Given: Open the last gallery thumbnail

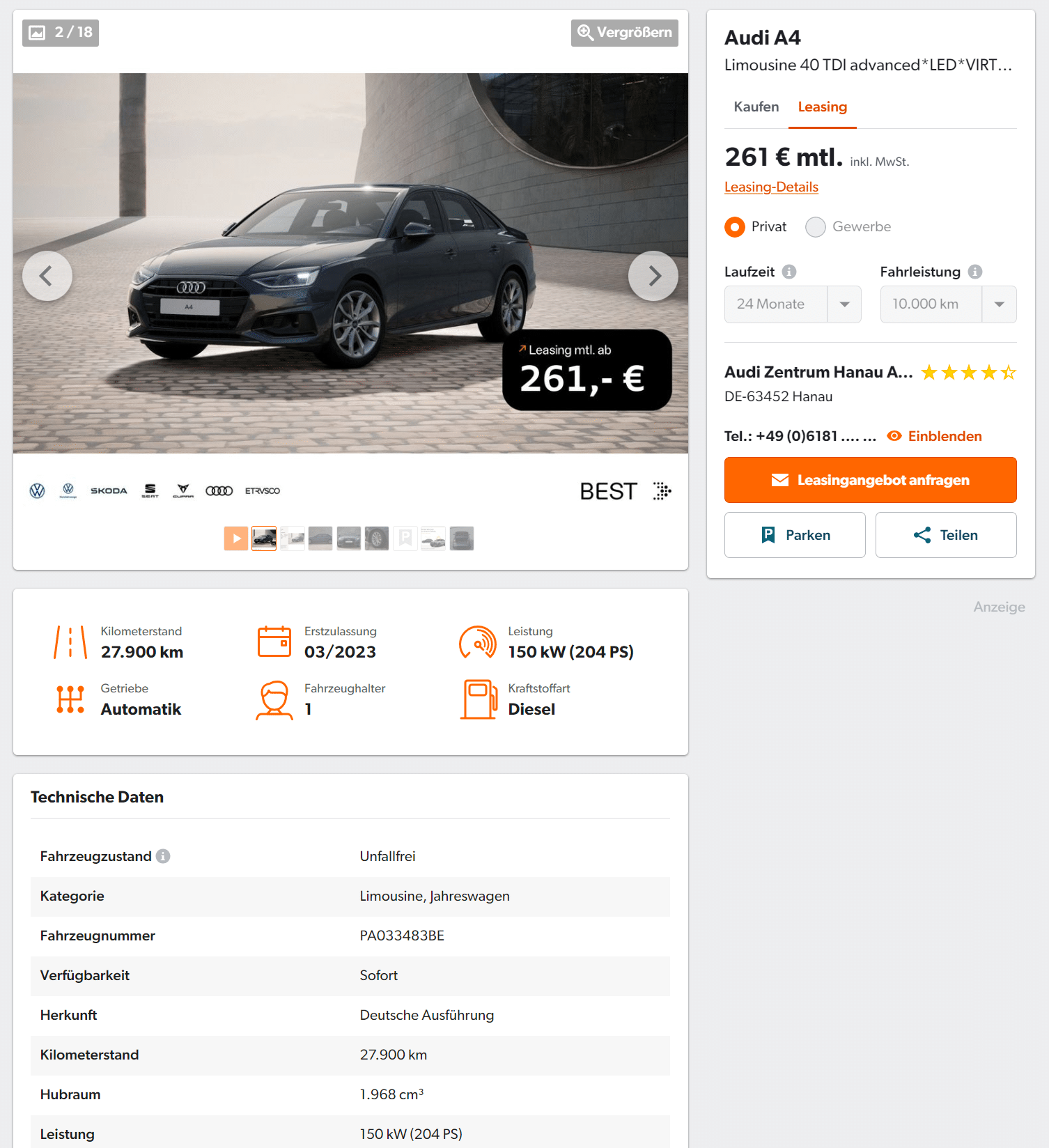Looking at the screenshot, I should pos(462,538).
